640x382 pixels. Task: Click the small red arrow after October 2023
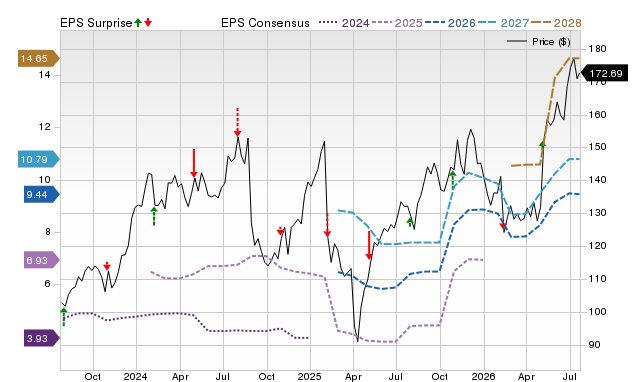107,266
